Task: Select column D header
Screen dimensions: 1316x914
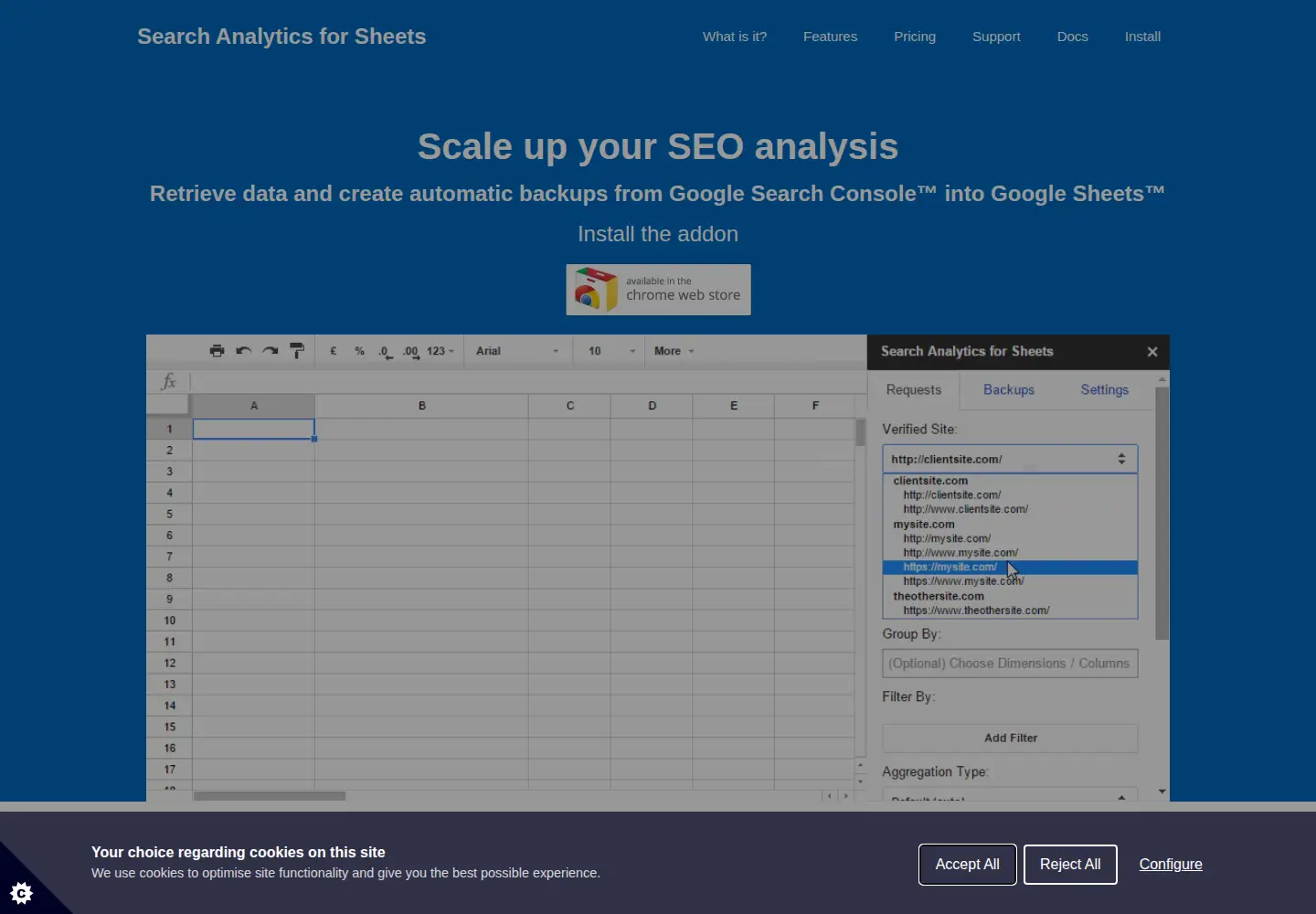Action: 653,406
